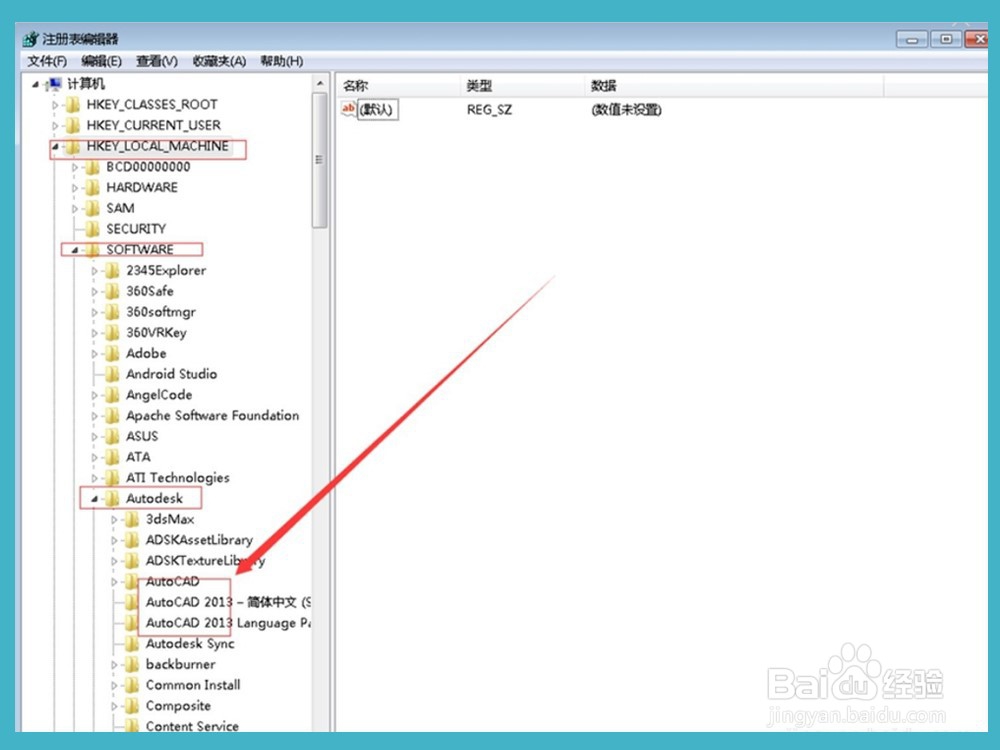This screenshot has width=1000, height=750.
Task: Select the SOFTWARE folder icon
Action: pyautogui.click(x=92, y=250)
